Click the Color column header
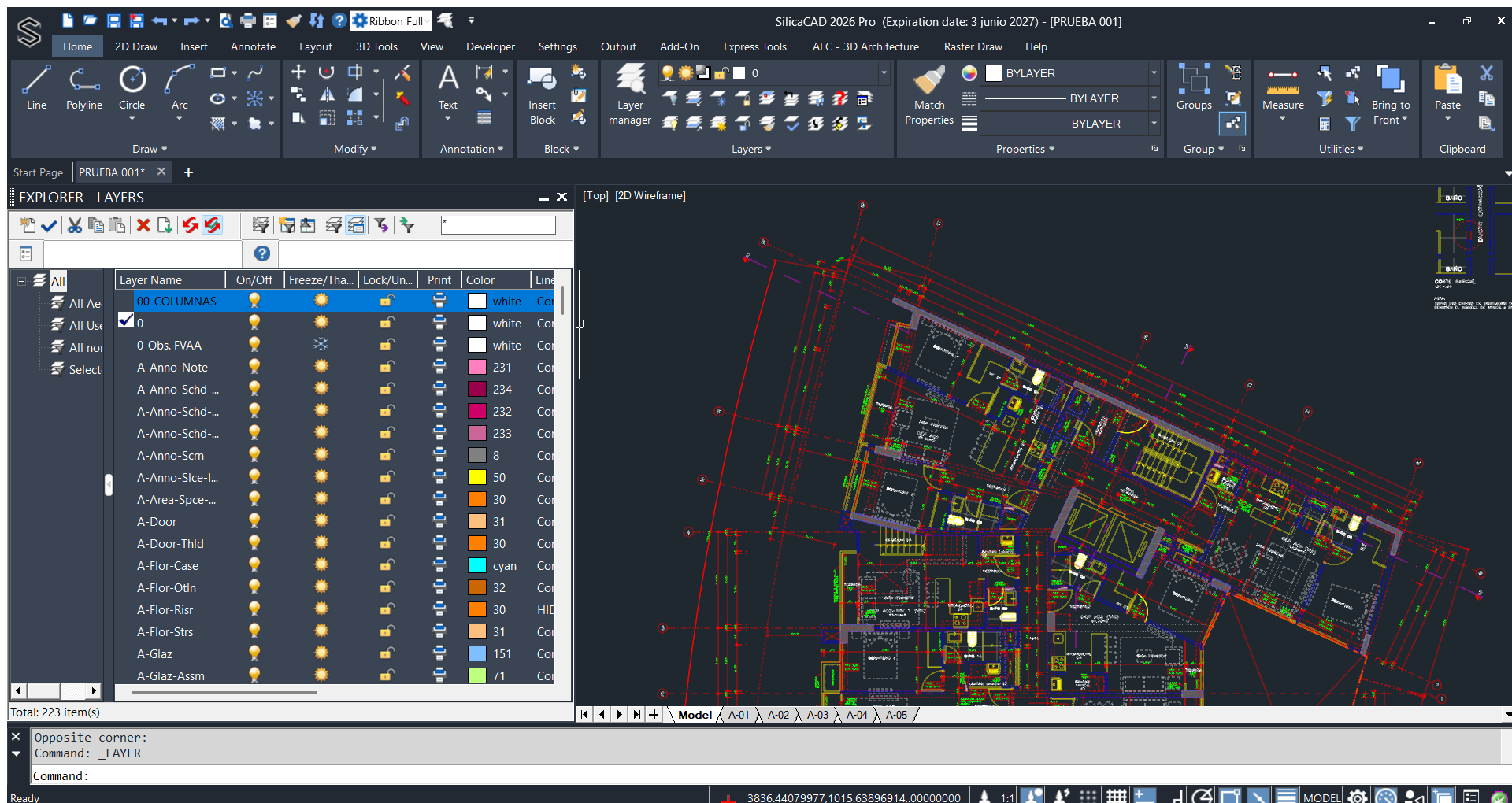Image resolution: width=1512 pixels, height=803 pixels. [495, 279]
